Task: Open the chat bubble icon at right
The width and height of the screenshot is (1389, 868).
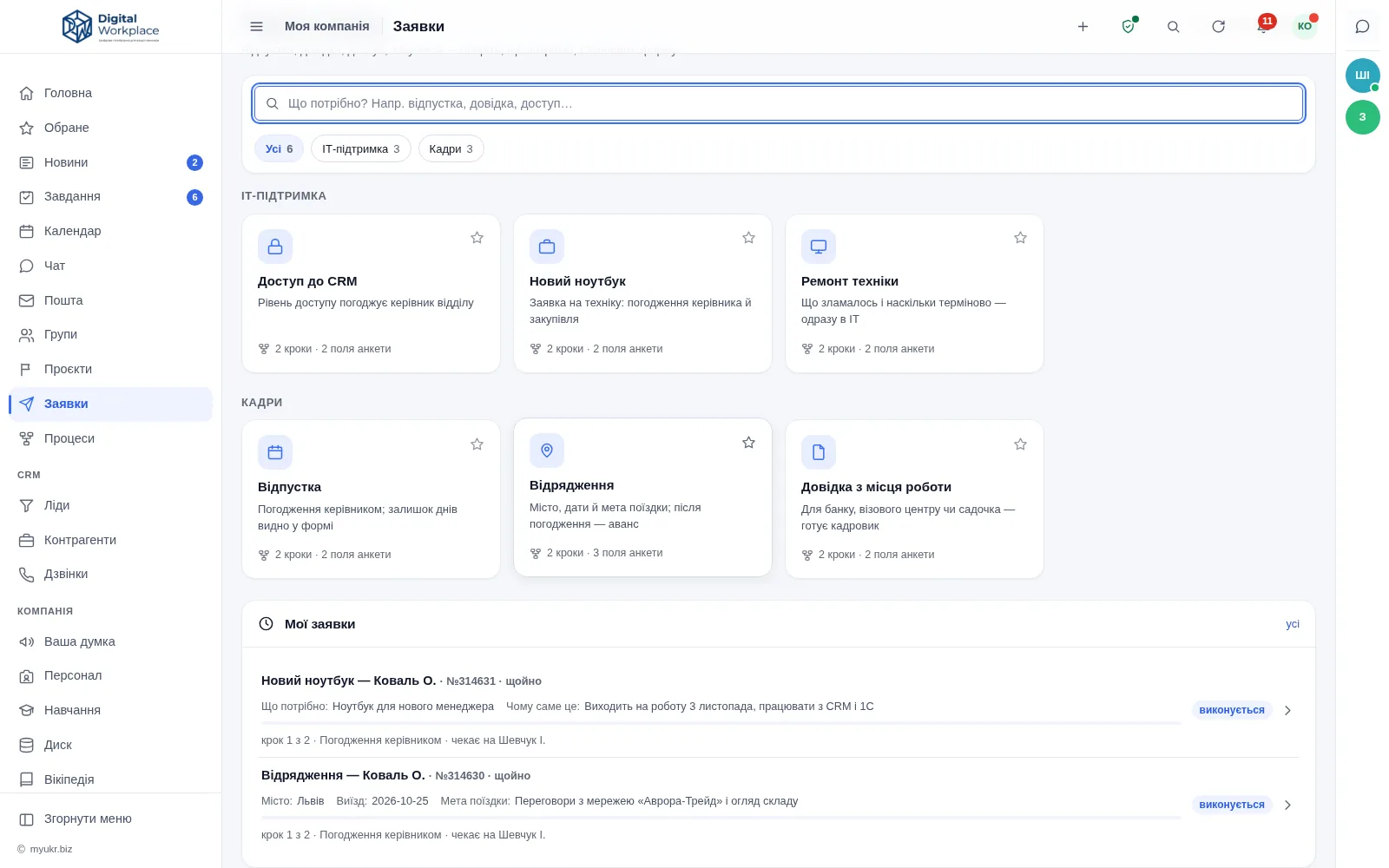Action: [x=1362, y=26]
